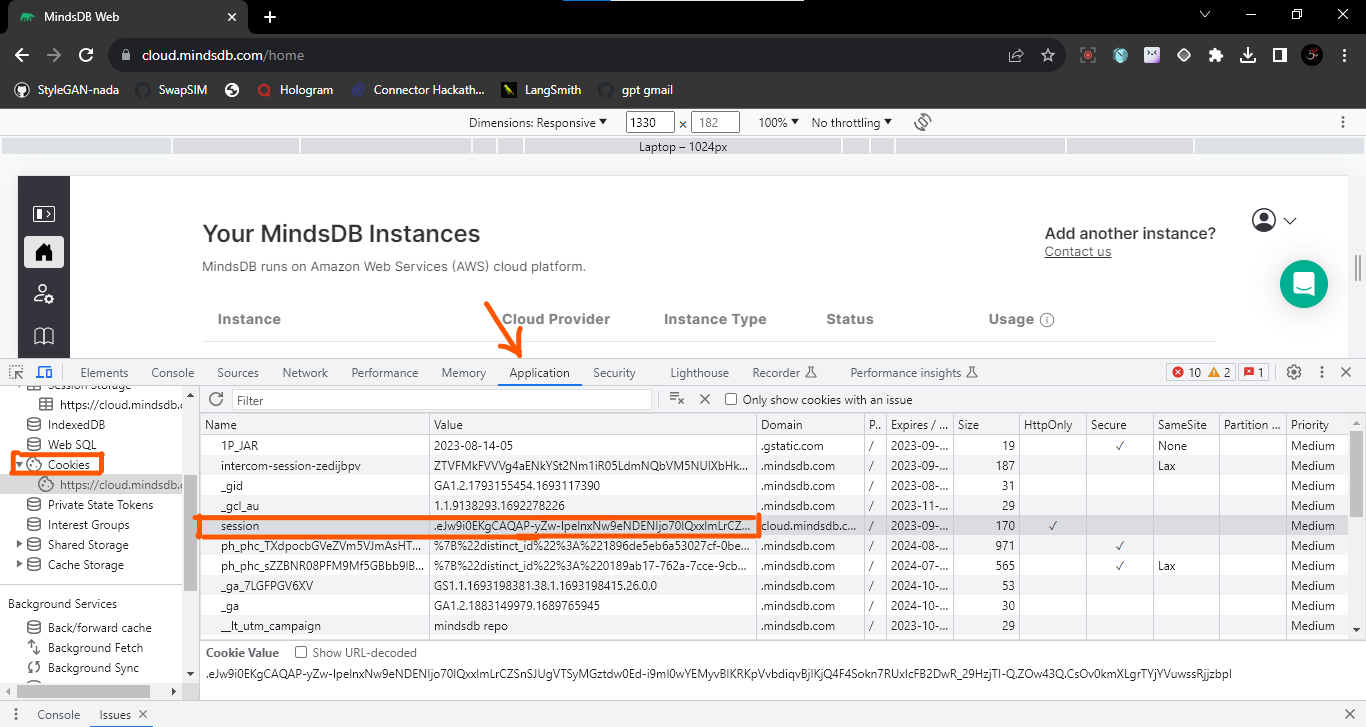Click the cookies reload icon
The width and height of the screenshot is (1366, 727).
coord(216,399)
